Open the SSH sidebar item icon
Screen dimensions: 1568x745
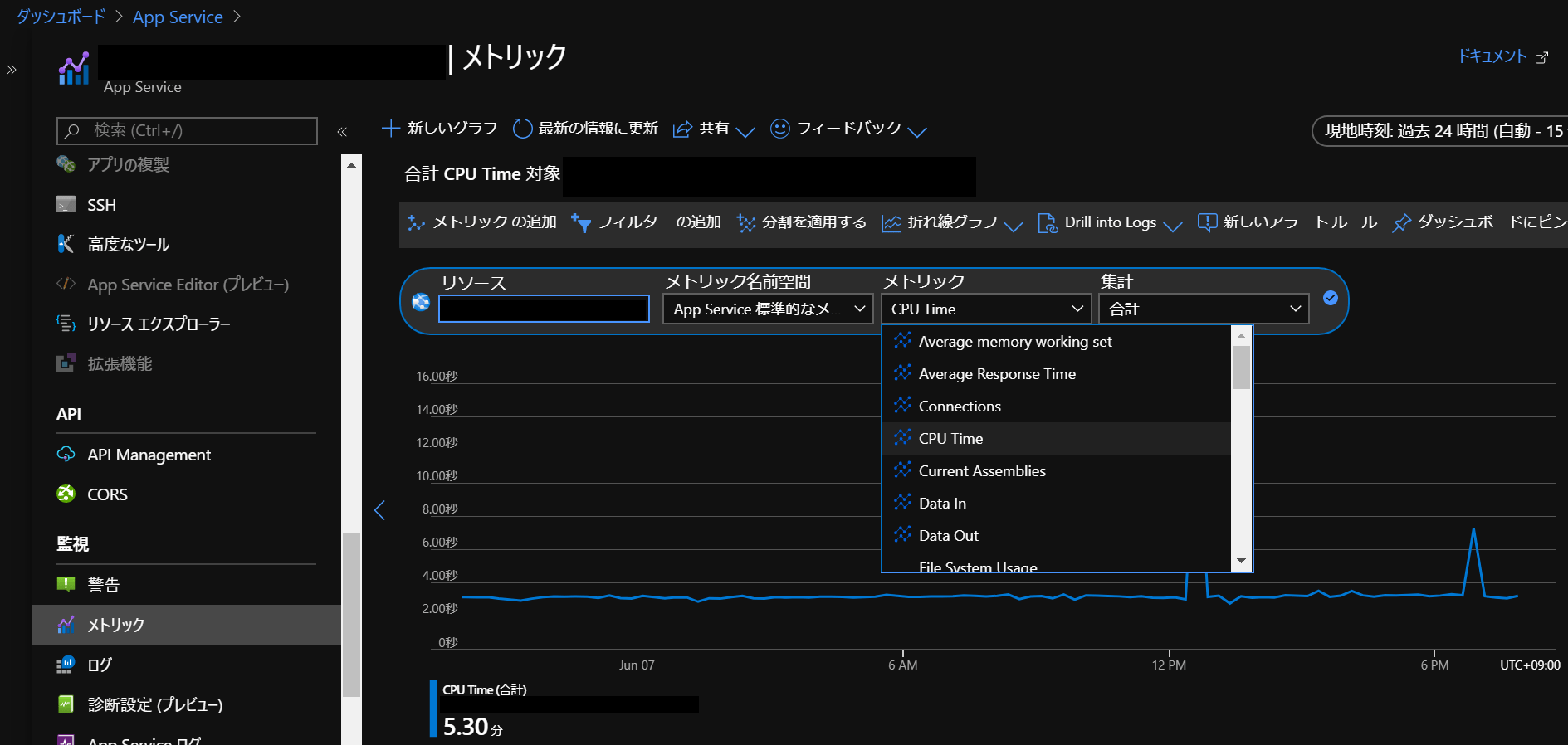[x=66, y=204]
